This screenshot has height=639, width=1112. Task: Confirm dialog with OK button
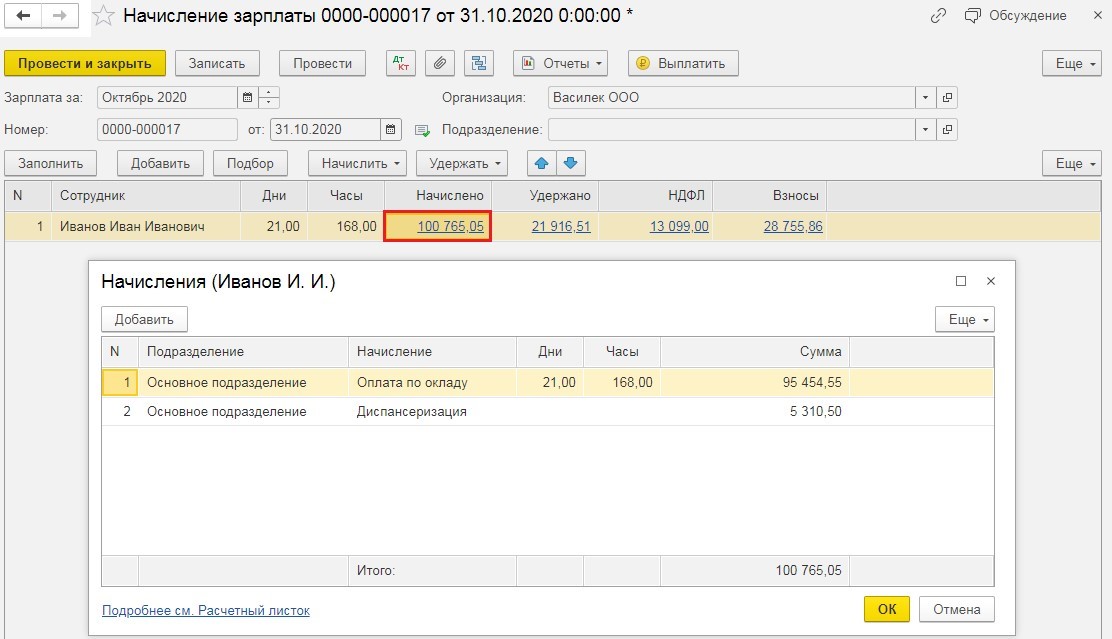click(x=887, y=609)
